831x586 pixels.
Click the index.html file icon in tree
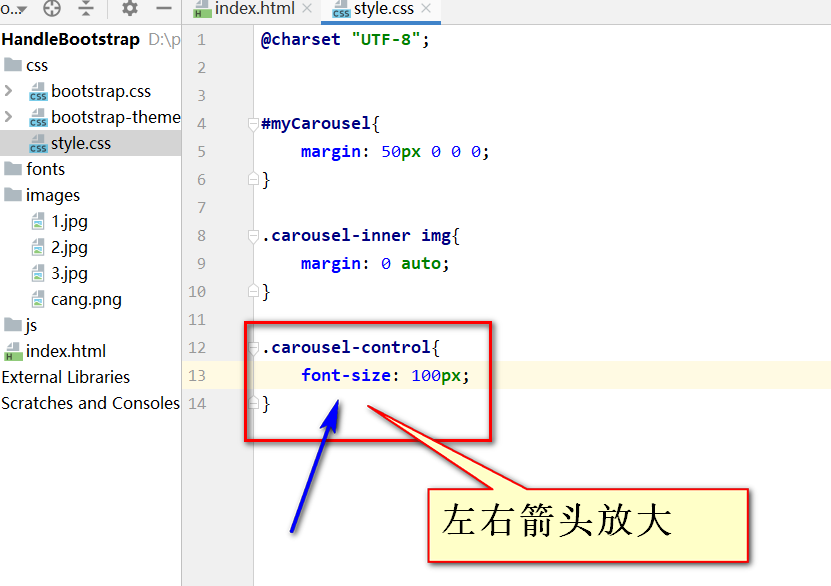click(x=13, y=351)
